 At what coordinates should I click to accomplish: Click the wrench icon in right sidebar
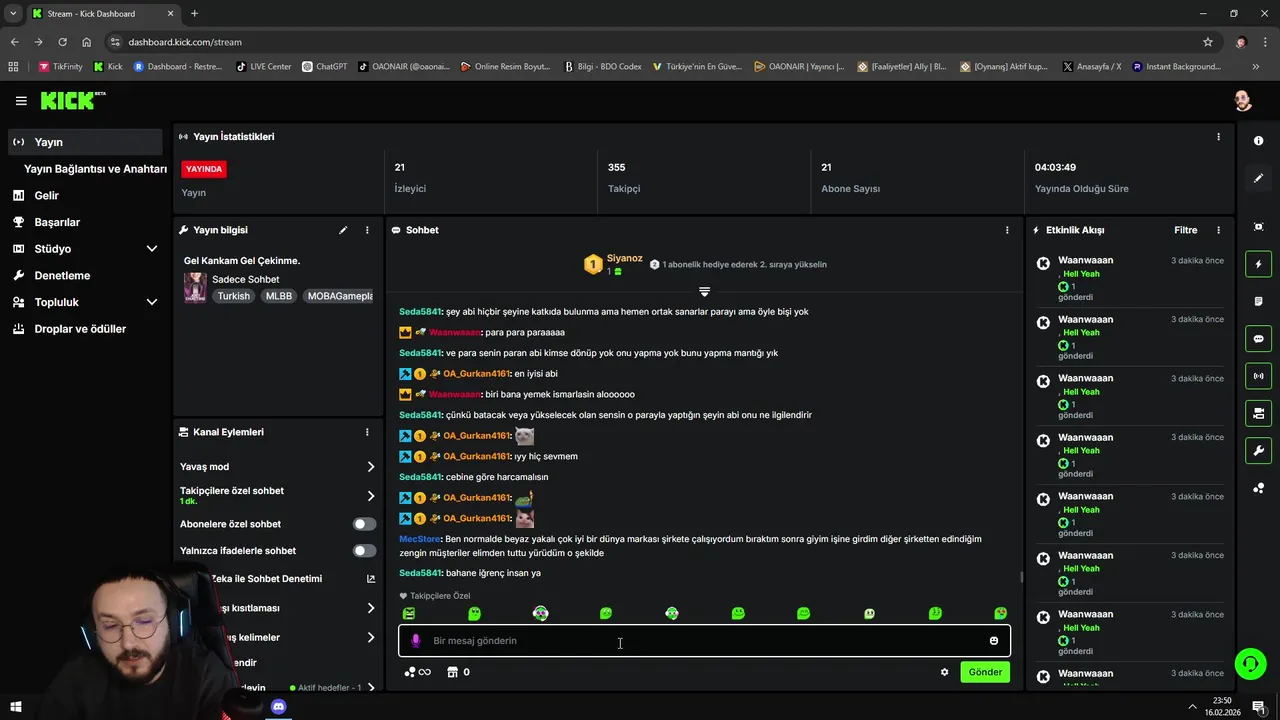(x=1258, y=450)
